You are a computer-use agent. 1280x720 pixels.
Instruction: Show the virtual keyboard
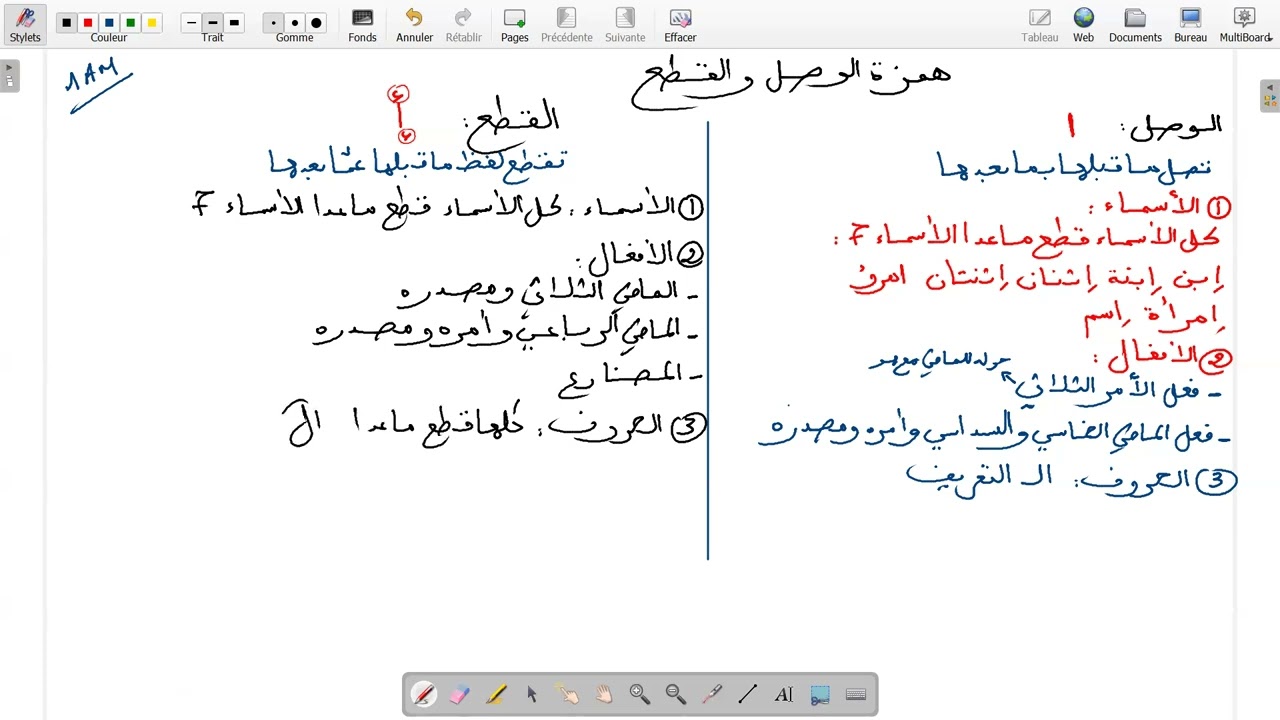click(x=856, y=694)
